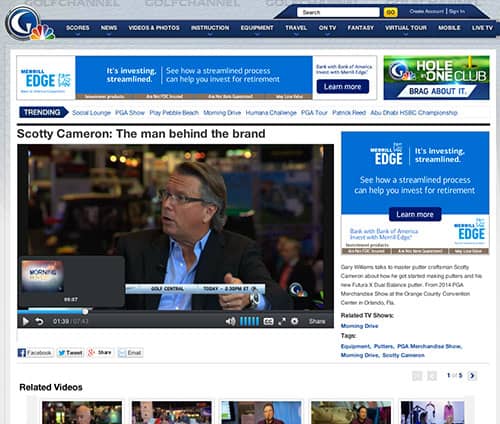Email this video
This screenshot has height=424, width=500.
coord(131,353)
